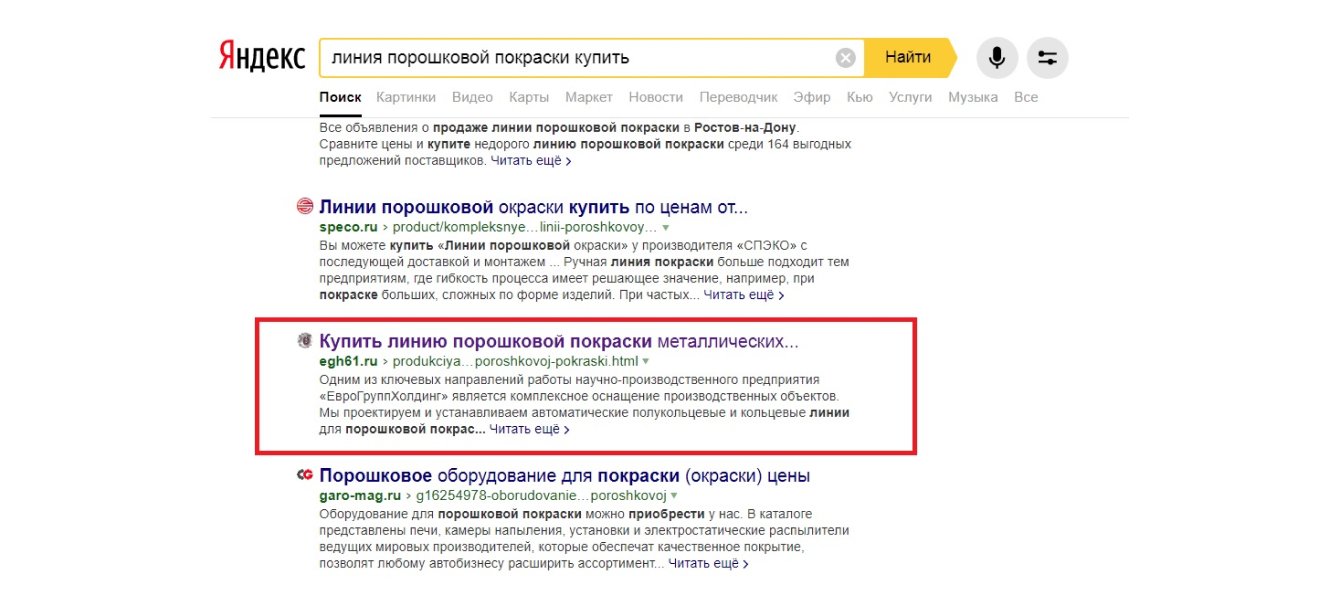Click the Найти search button
1340x614 pixels.
908,58
